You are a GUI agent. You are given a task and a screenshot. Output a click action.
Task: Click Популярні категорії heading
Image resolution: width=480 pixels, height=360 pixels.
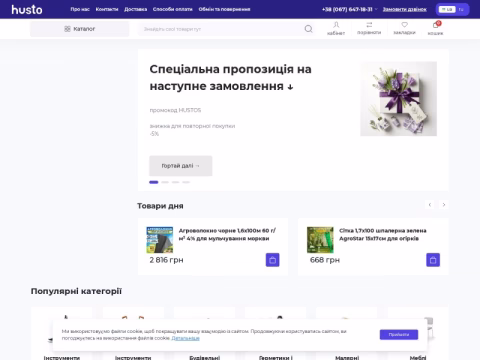[x=76, y=291]
